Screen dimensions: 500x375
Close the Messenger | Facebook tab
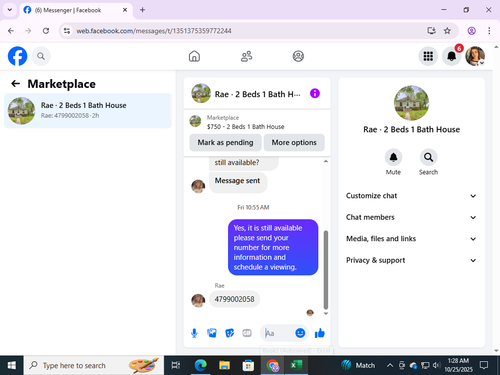125,10
